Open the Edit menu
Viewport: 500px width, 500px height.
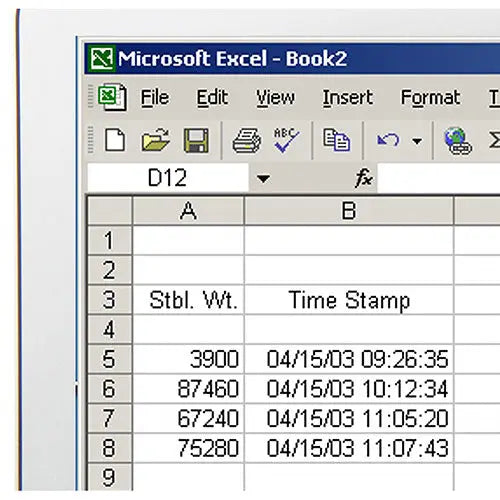[x=212, y=97]
